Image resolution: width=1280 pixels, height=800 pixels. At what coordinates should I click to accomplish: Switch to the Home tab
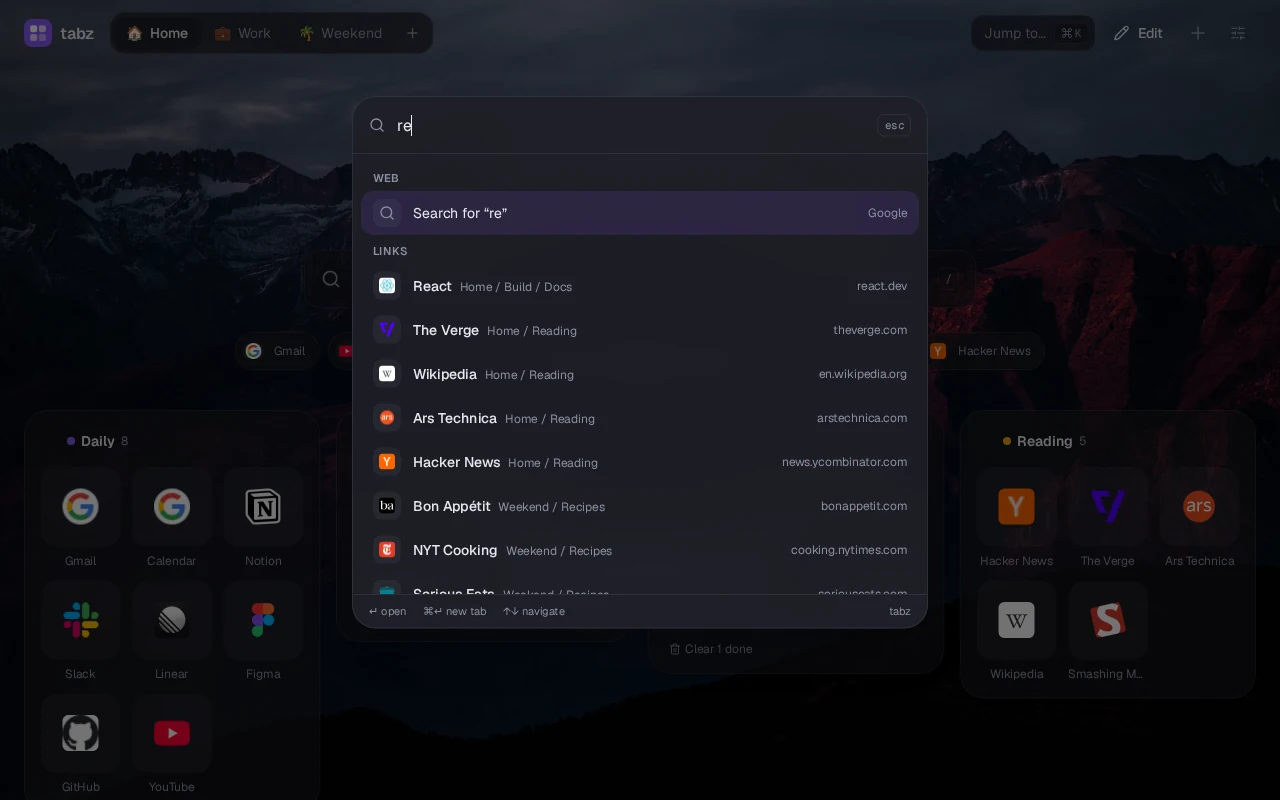pos(157,33)
